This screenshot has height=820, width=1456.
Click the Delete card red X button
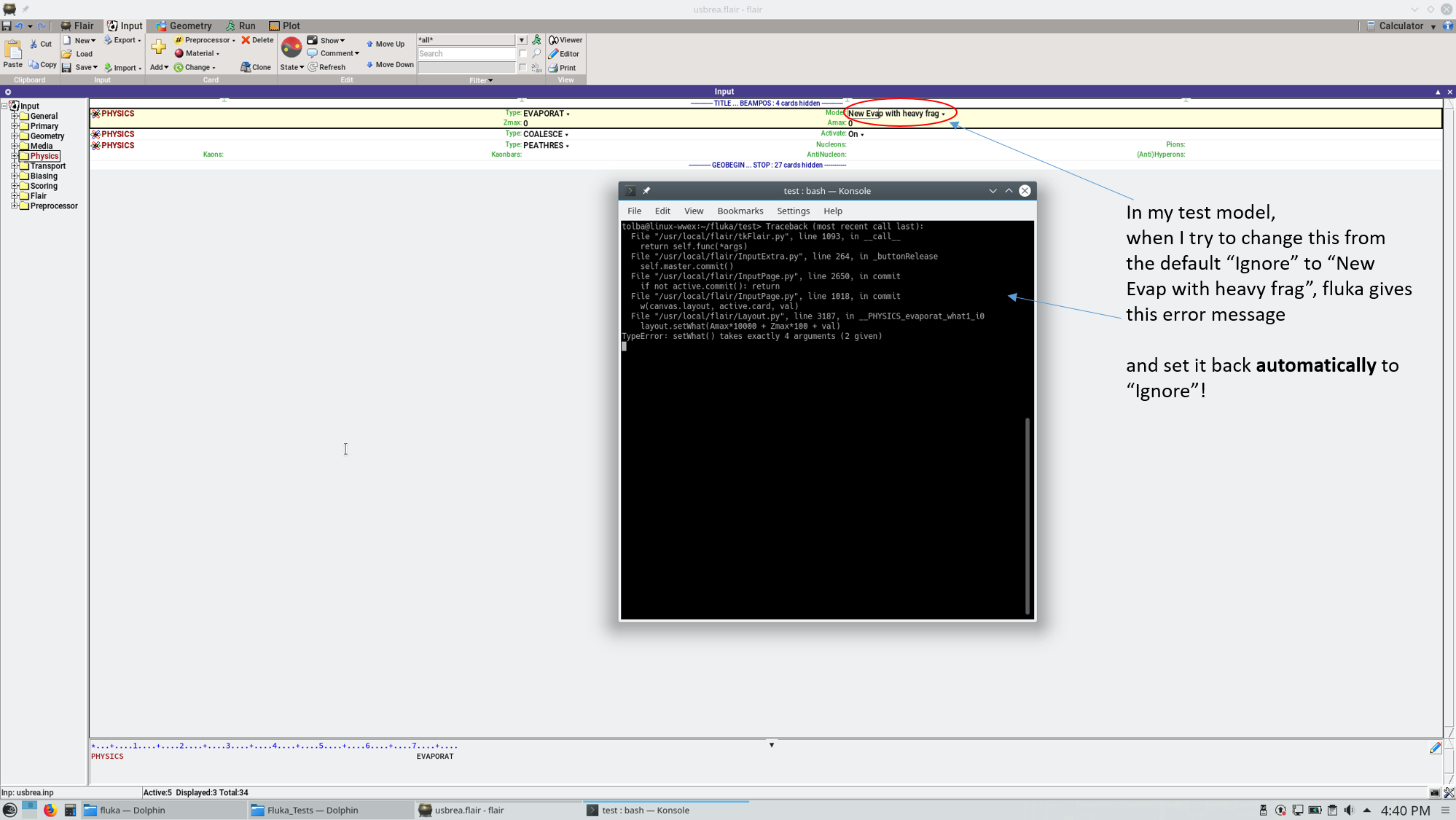click(x=257, y=40)
